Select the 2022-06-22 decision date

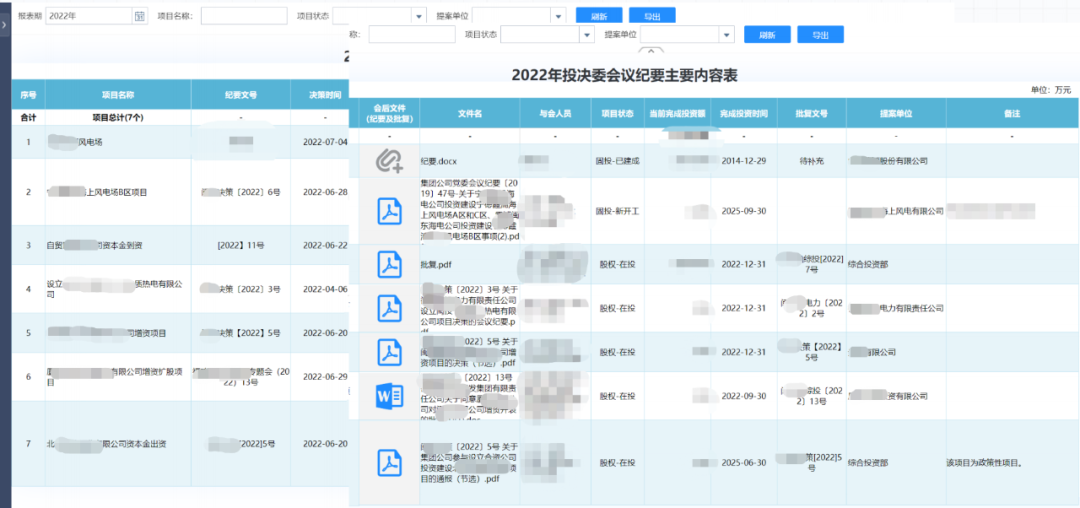[325, 245]
